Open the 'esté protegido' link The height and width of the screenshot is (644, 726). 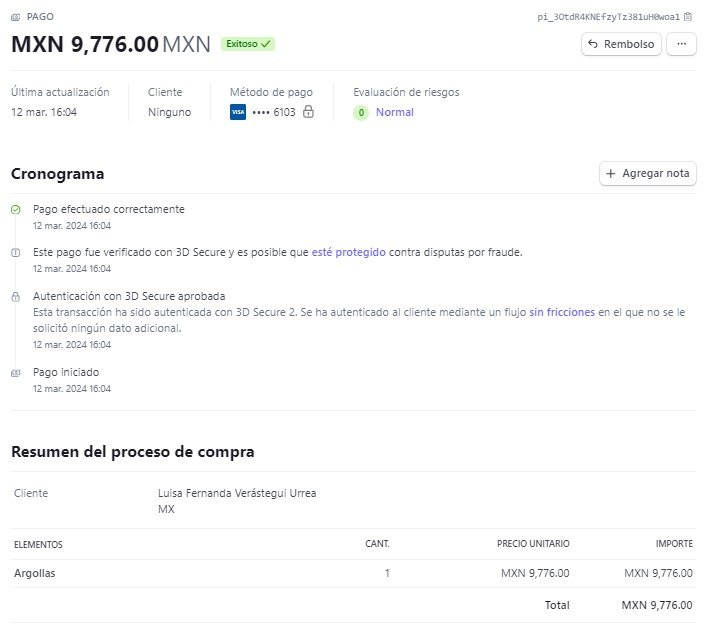click(x=349, y=252)
